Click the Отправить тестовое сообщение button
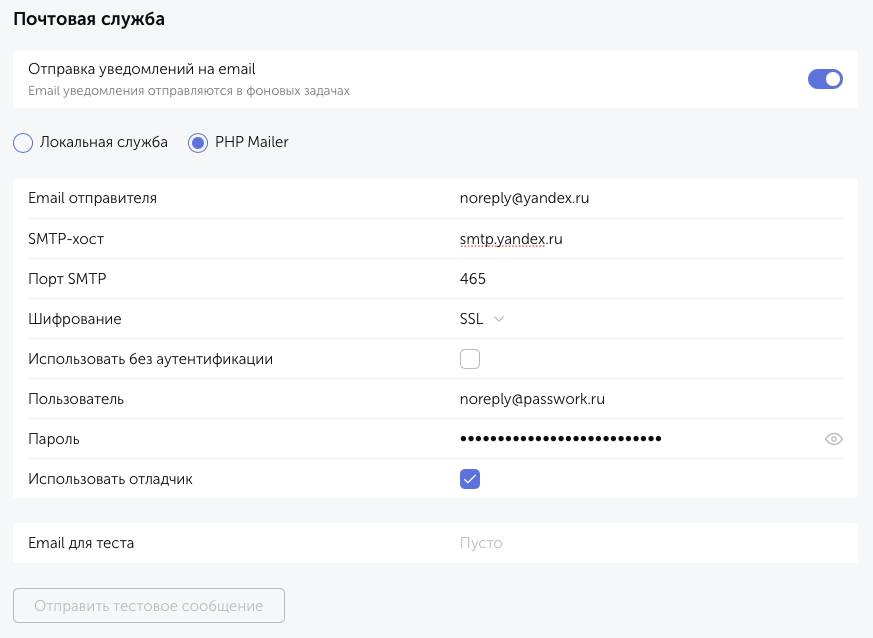The image size is (873, 638). coord(149,606)
